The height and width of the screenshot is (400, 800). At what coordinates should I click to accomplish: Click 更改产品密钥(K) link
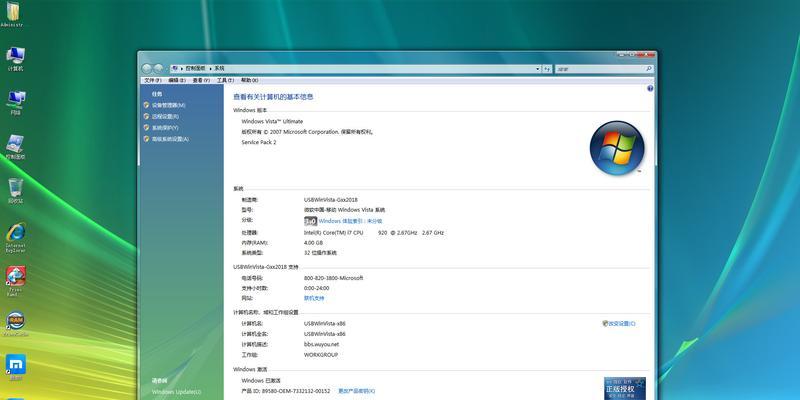click(x=357, y=391)
